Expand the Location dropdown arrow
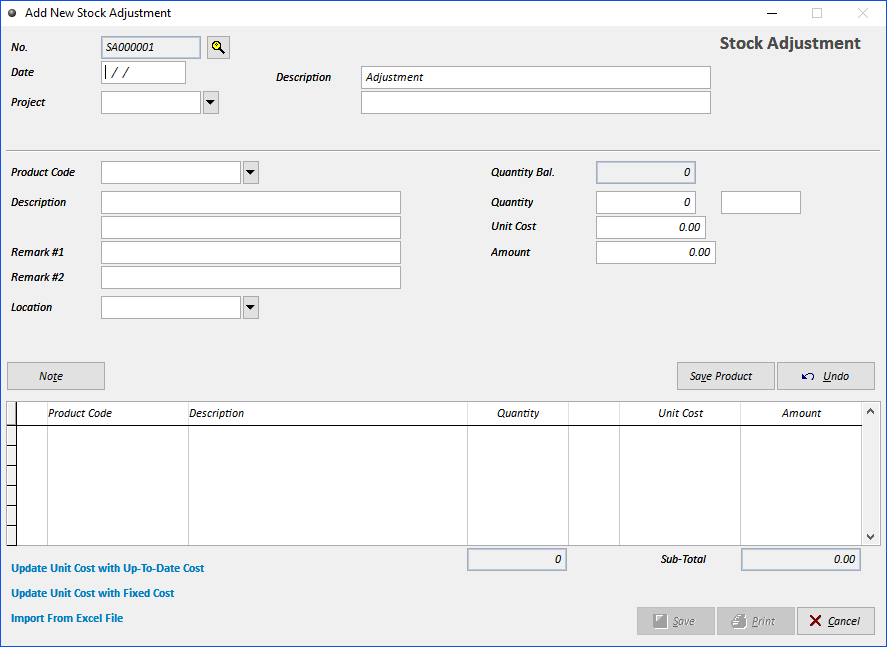Screen dimensions: 887x647 251,308
